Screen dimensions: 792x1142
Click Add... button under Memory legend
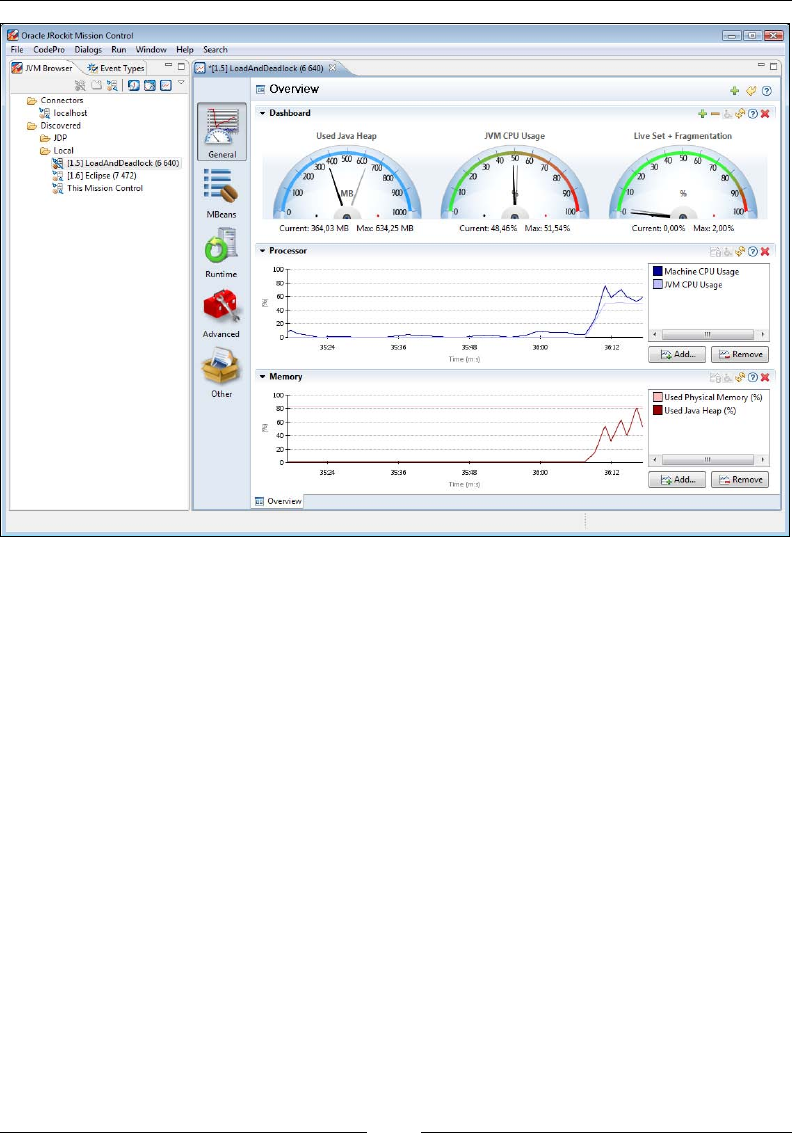677,480
